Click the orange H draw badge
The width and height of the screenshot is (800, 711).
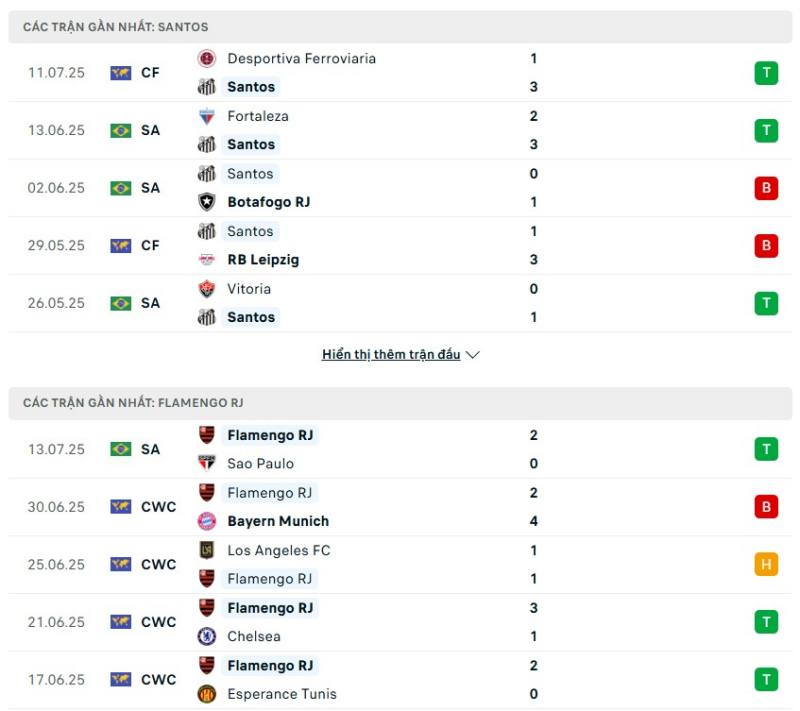766,565
